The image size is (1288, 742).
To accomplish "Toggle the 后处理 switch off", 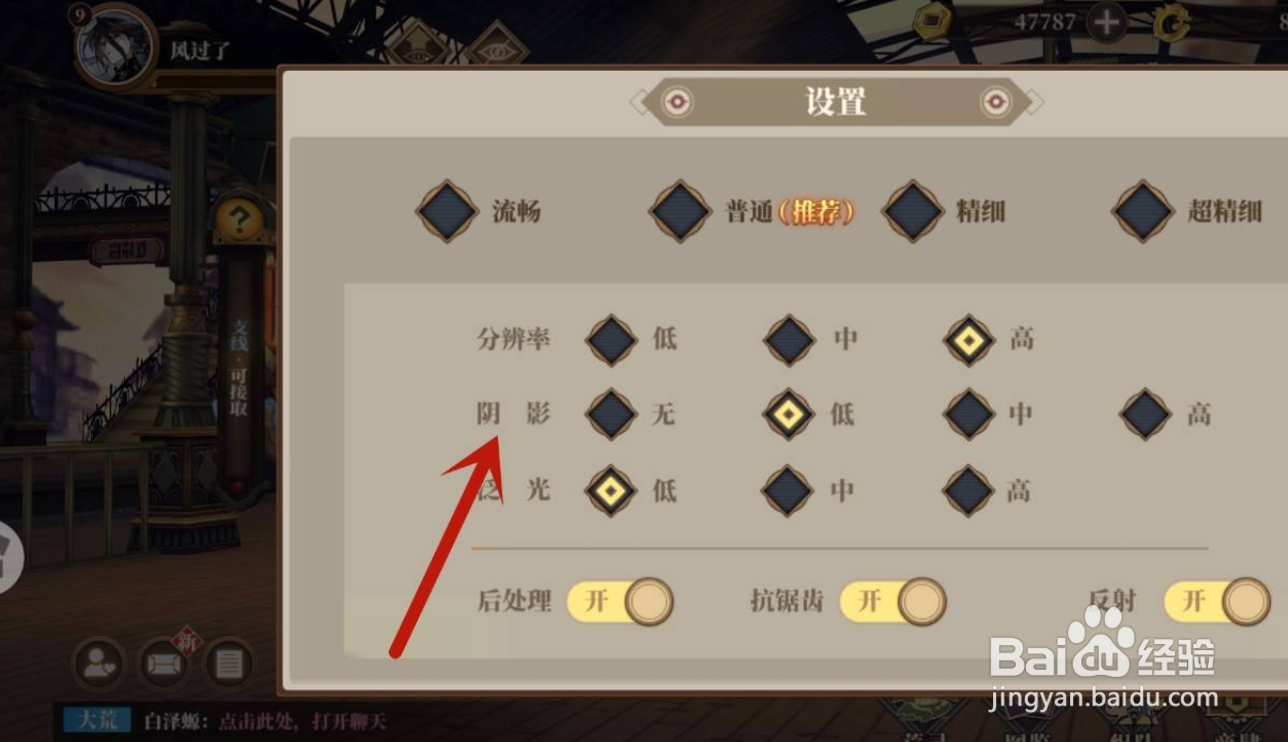I will [621, 601].
